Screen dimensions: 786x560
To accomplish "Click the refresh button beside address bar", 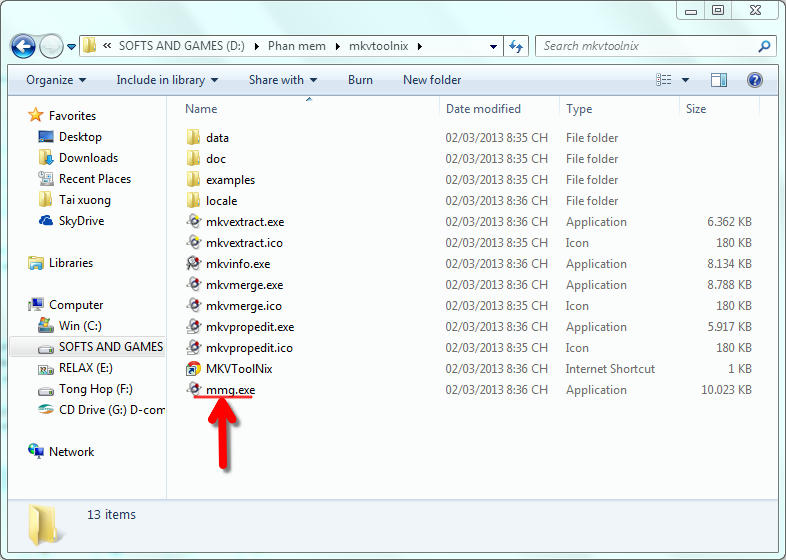I will (x=516, y=47).
